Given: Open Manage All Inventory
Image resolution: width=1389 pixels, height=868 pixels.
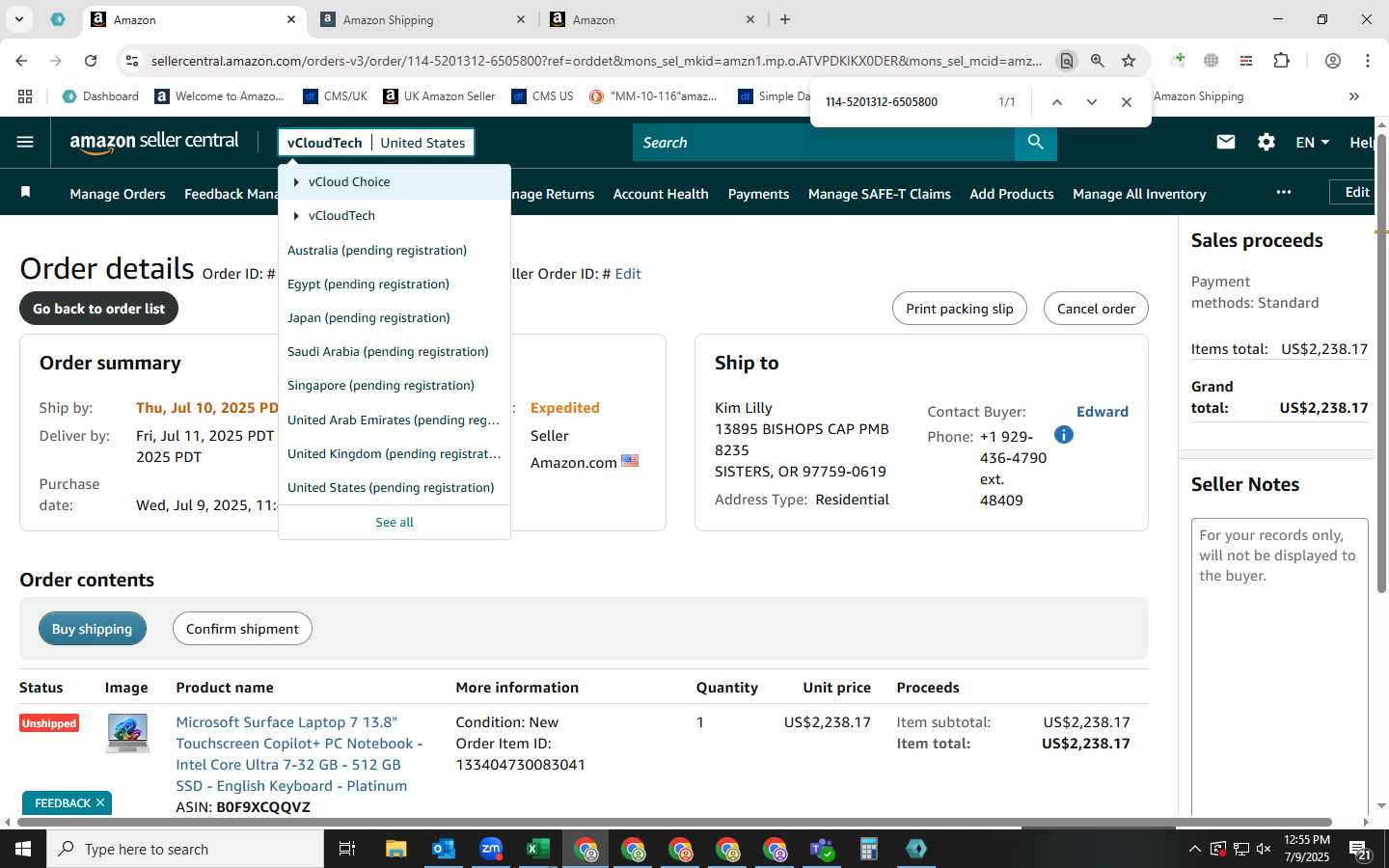Looking at the screenshot, I should pos(1139,194).
